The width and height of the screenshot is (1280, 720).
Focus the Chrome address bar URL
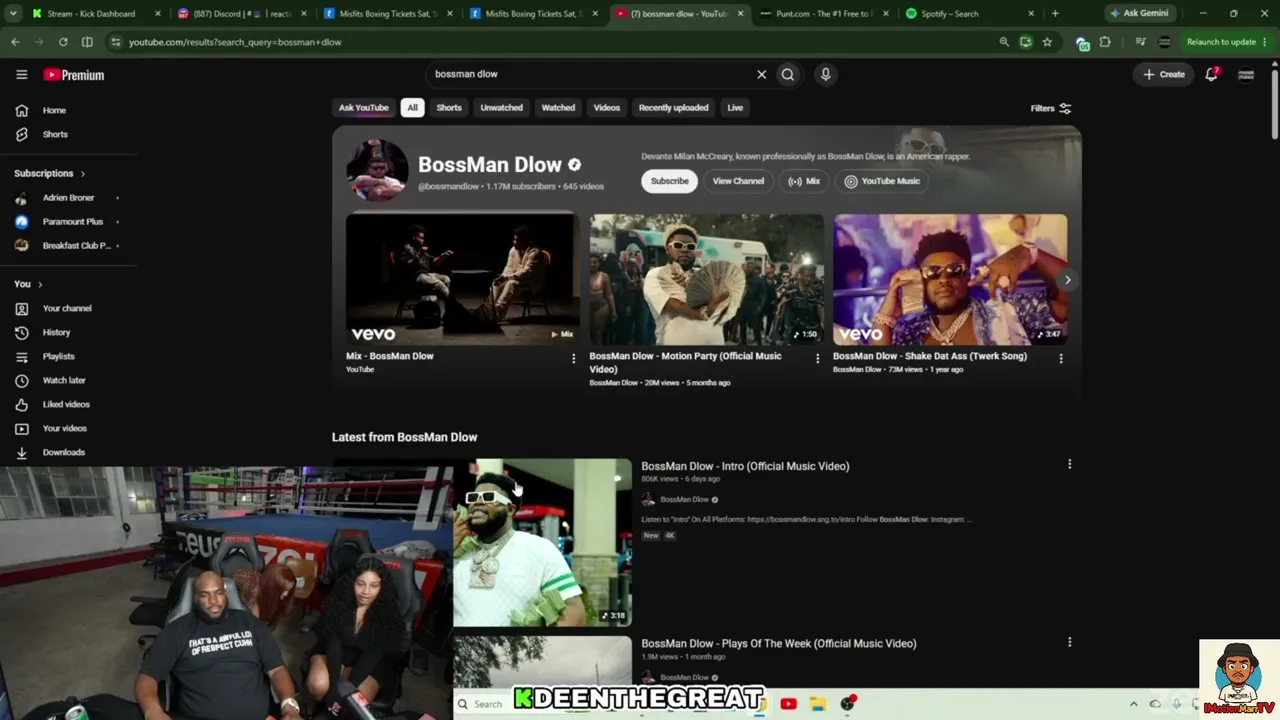coord(235,42)
